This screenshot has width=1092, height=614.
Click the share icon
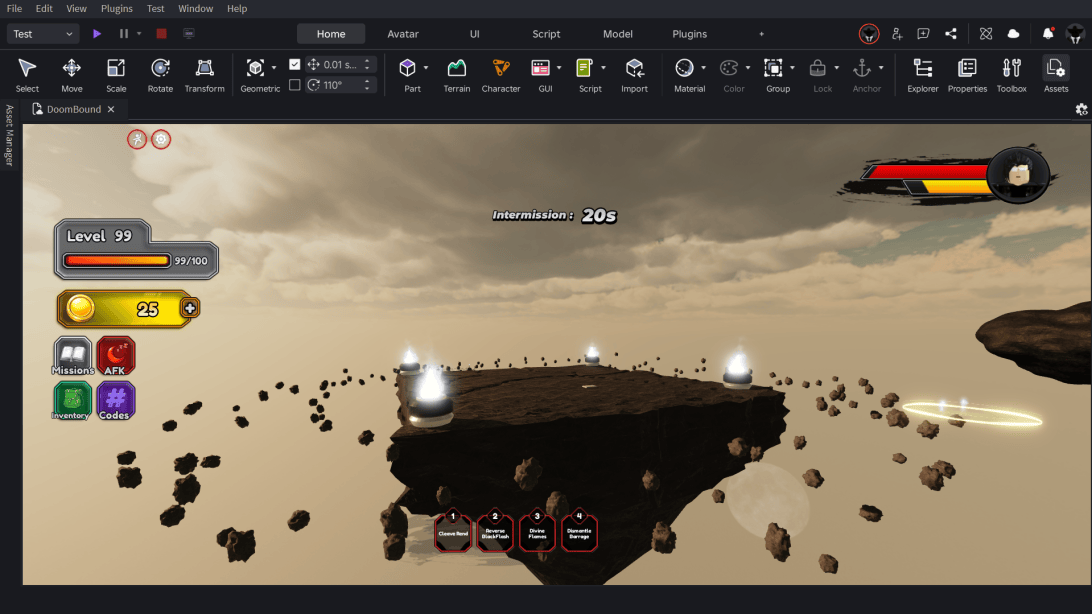951,33
